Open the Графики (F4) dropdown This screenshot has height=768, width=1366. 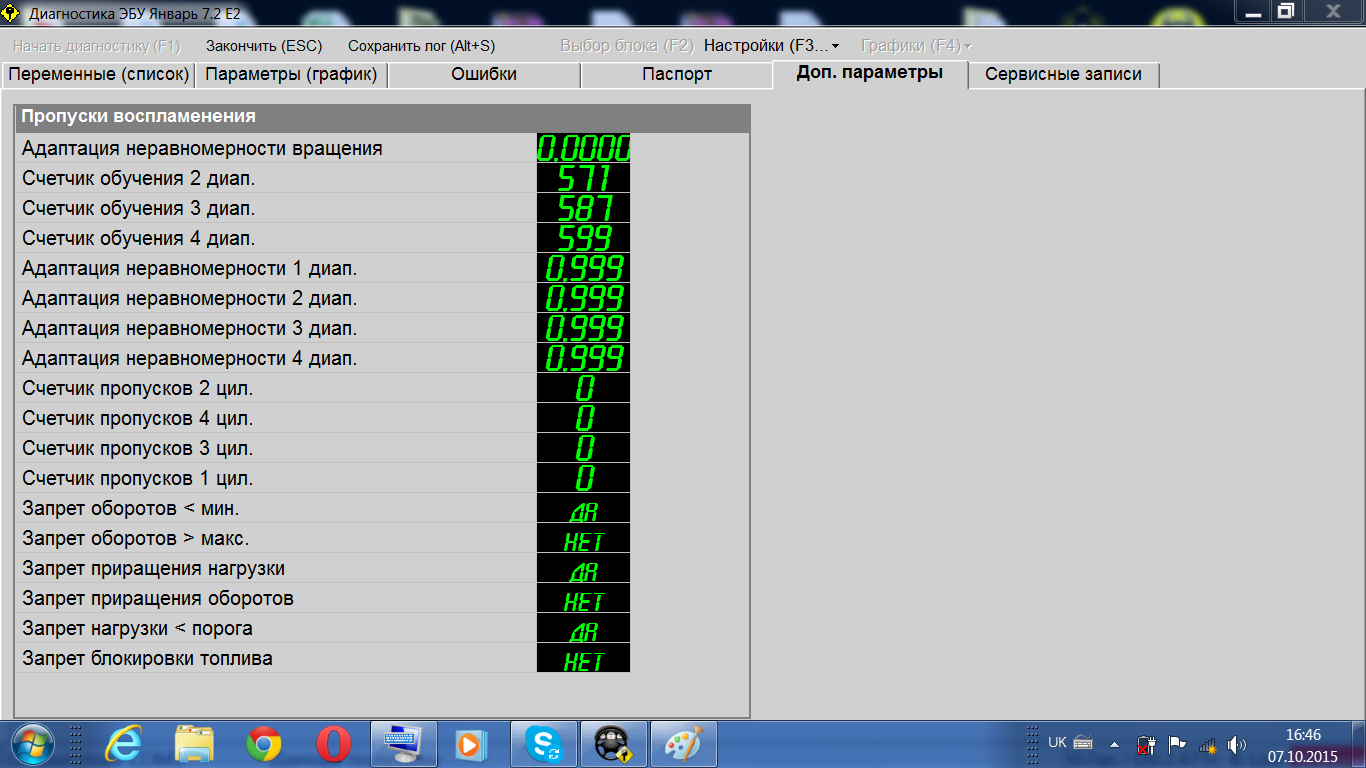[915, 46]
